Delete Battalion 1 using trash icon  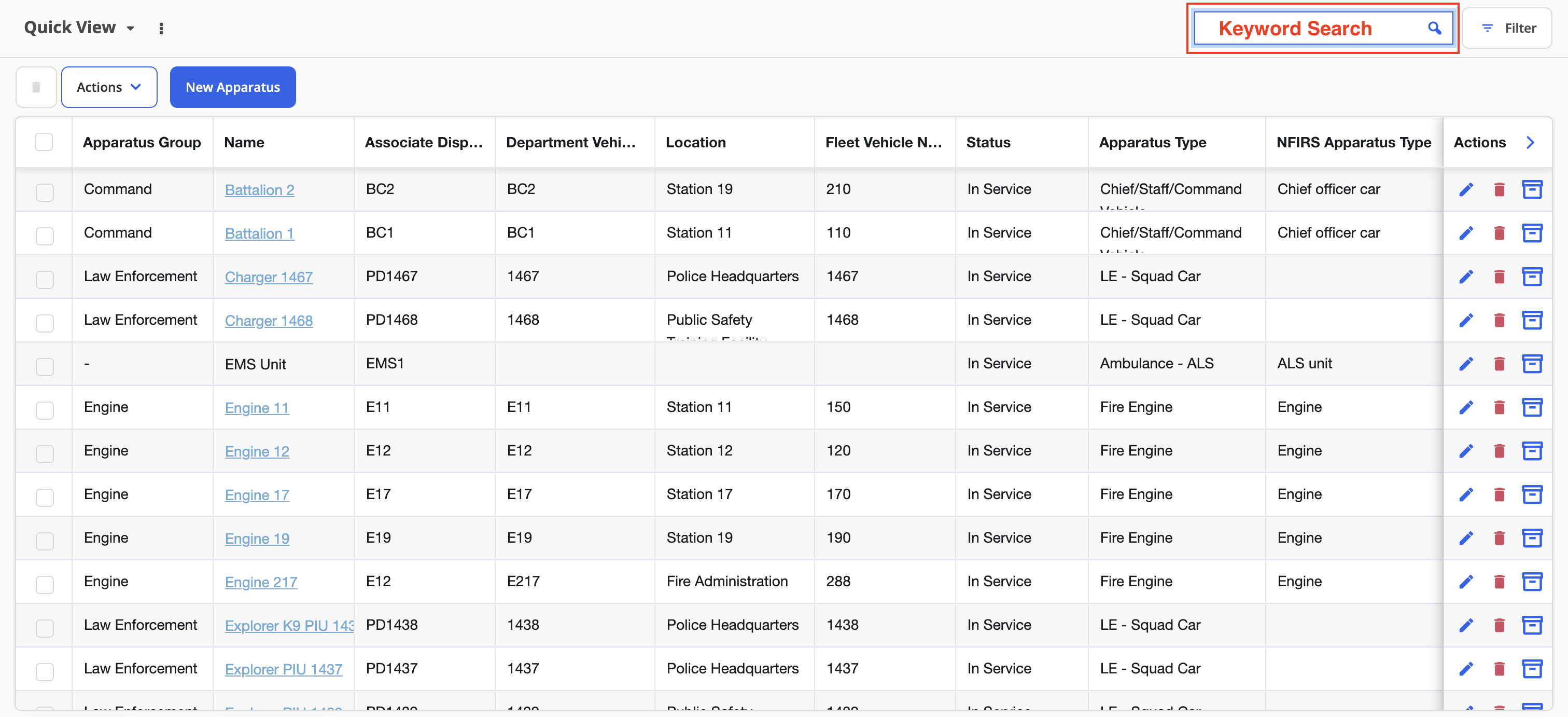point(1499,233)
